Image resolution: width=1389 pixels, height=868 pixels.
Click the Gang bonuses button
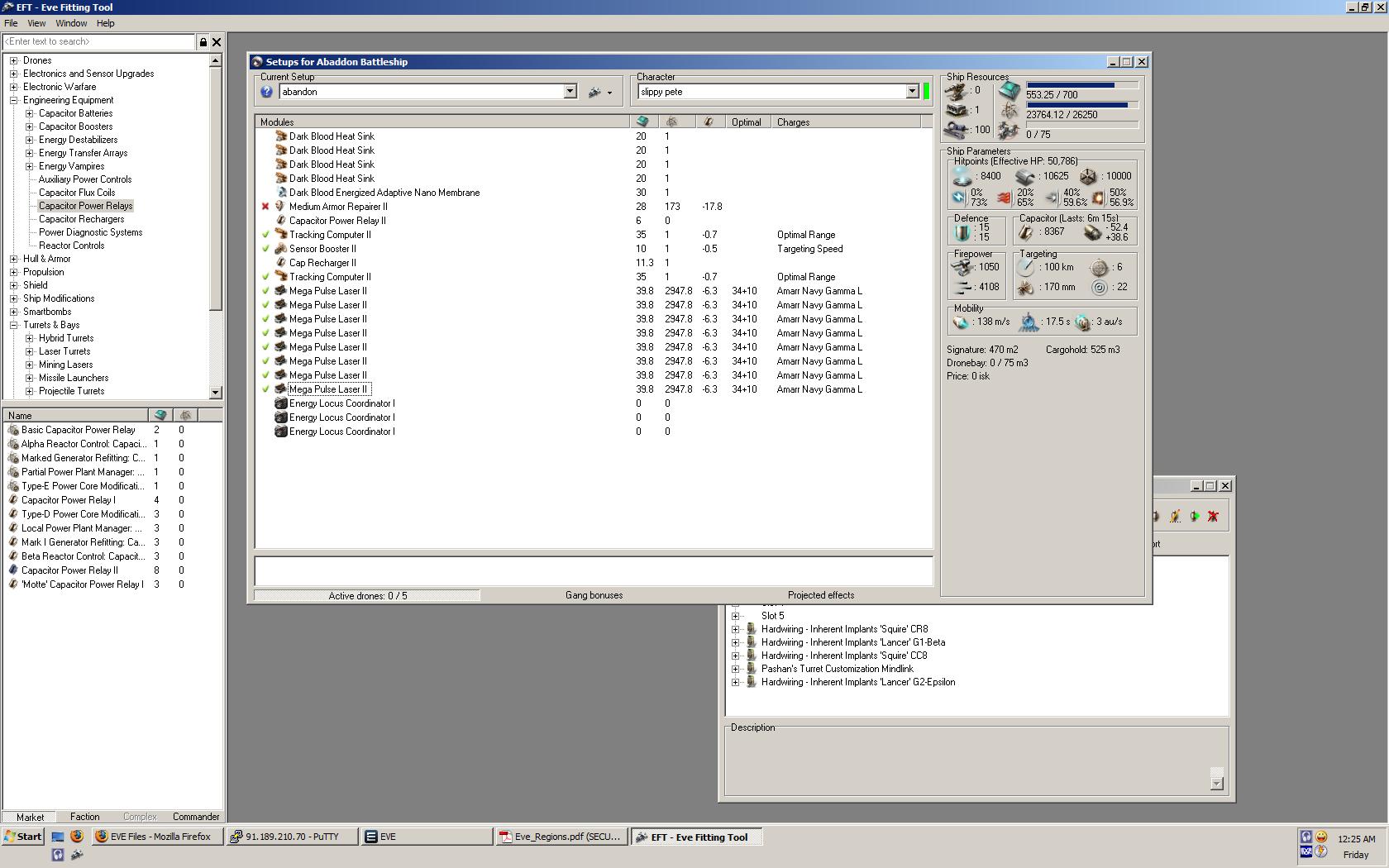click(594, 595)
